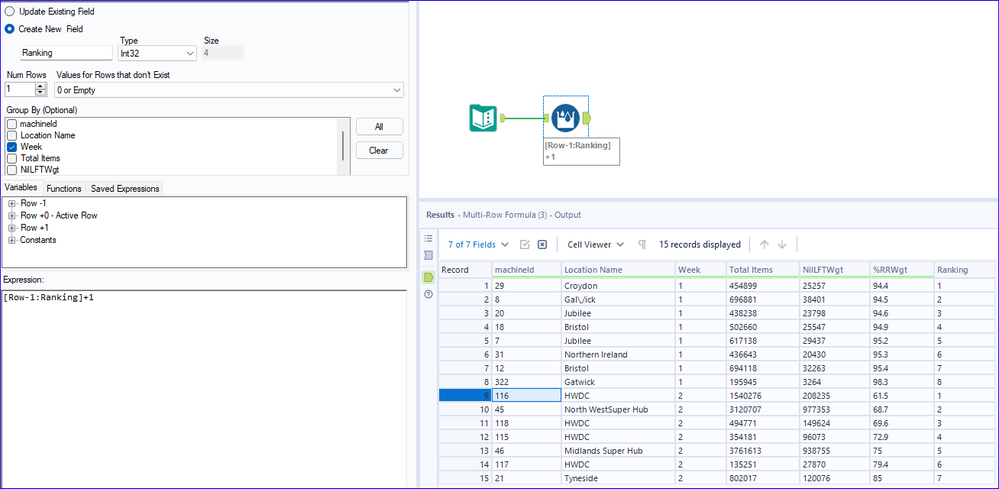Click the Group By list scrollbar
This screenshot has width=999, height=489.
(x=343, y=146)
